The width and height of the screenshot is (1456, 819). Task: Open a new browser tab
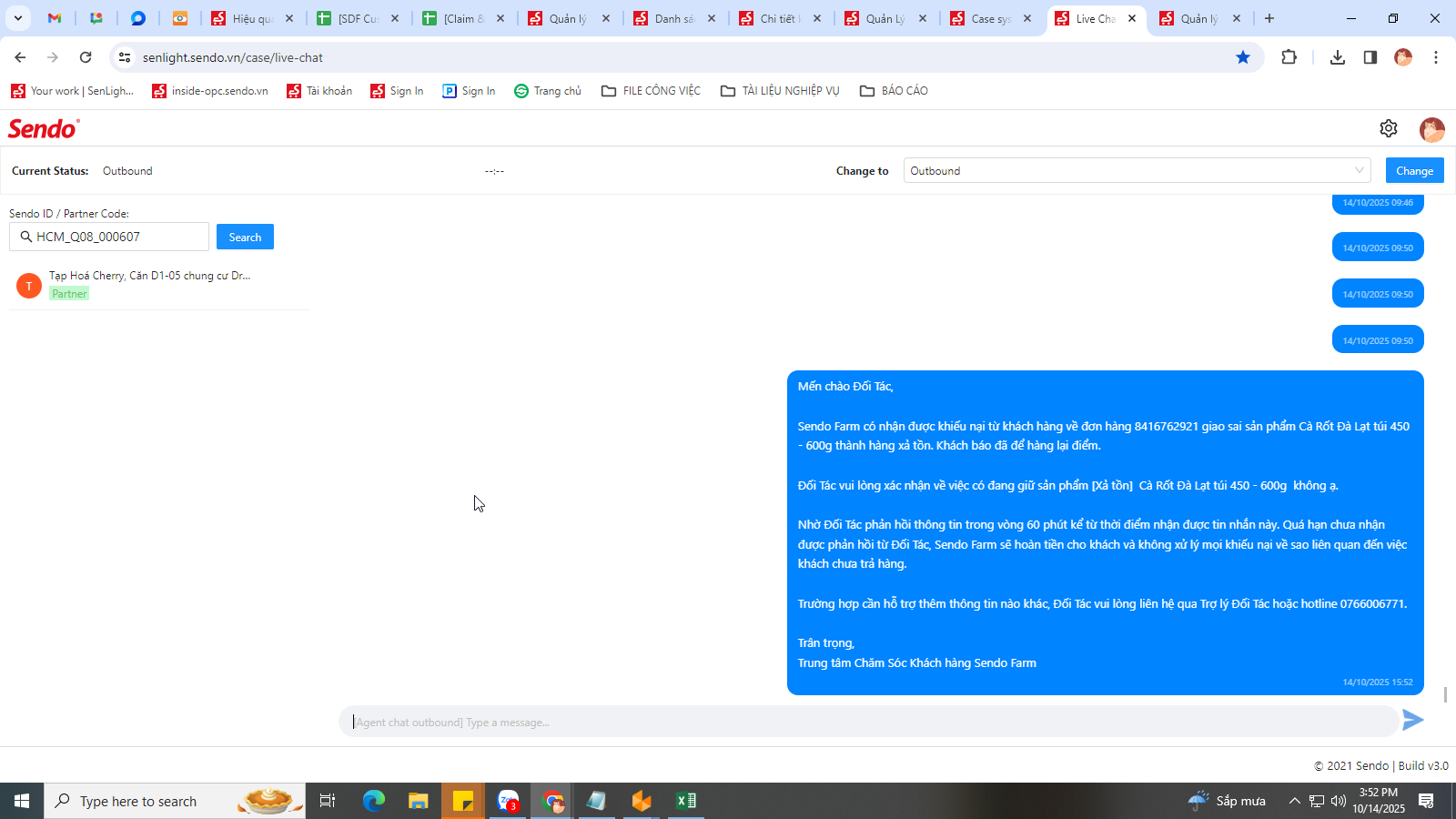(1269, 18)
